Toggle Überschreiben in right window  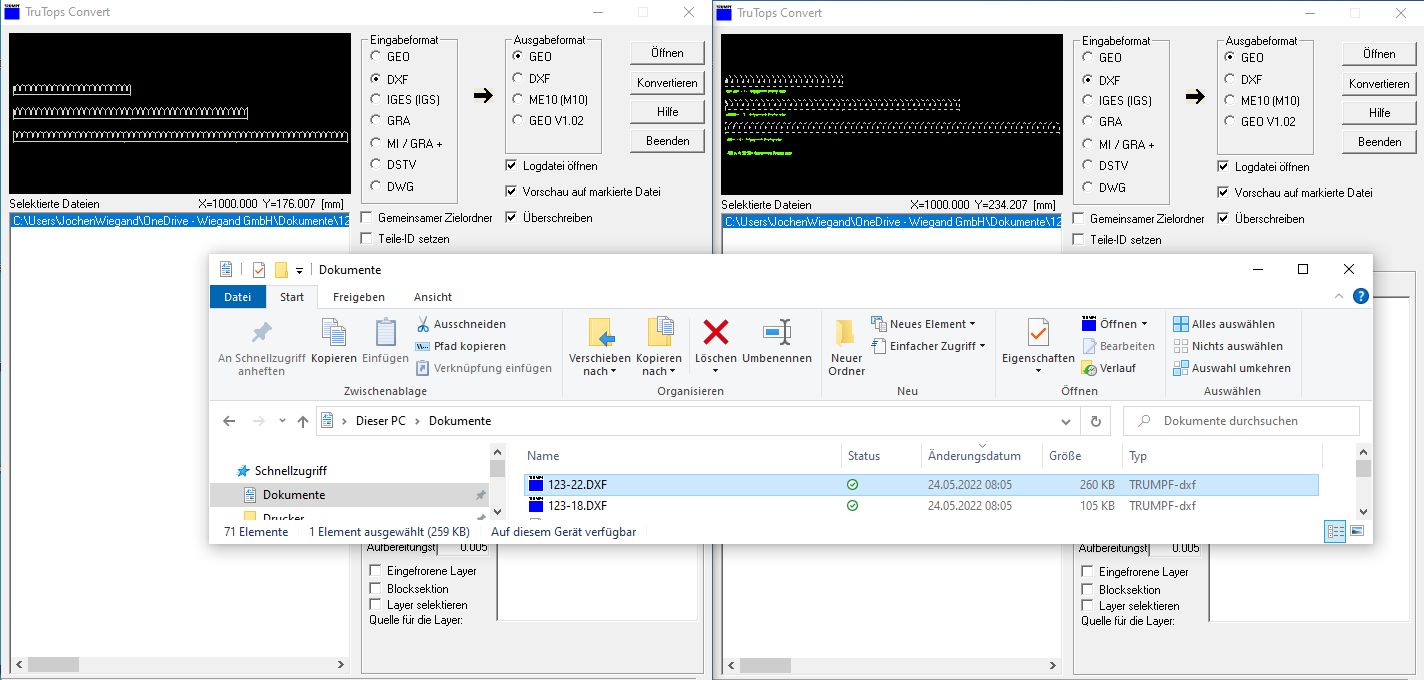point(1223,218)
